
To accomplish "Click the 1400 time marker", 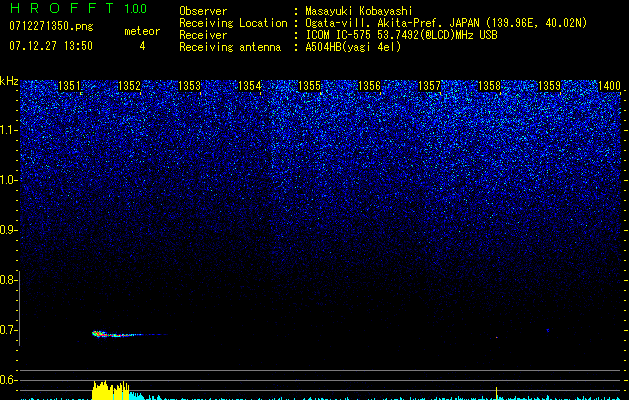I will click(609, 86).
